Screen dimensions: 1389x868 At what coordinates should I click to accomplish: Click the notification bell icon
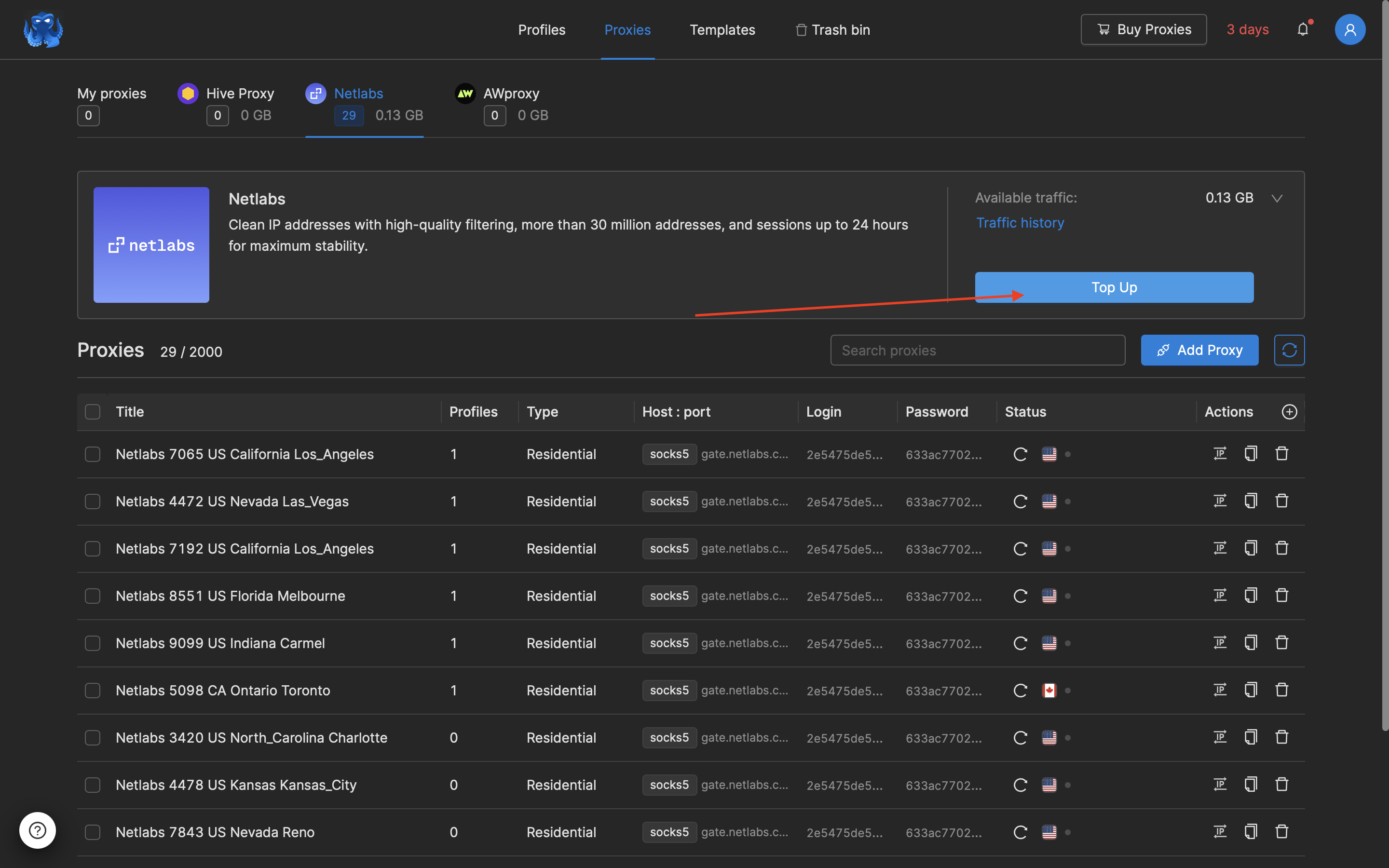pos(1302,30)
